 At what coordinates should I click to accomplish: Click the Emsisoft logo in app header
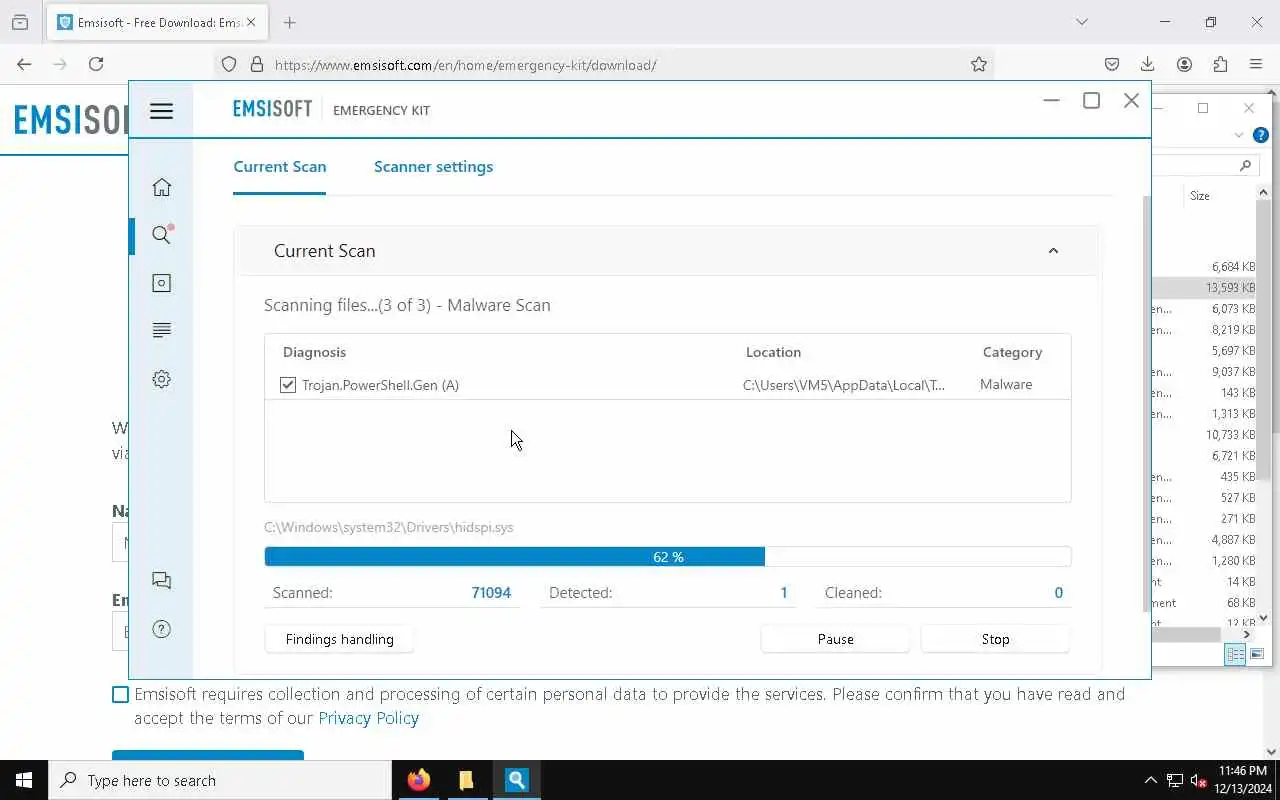click(272, 109)
